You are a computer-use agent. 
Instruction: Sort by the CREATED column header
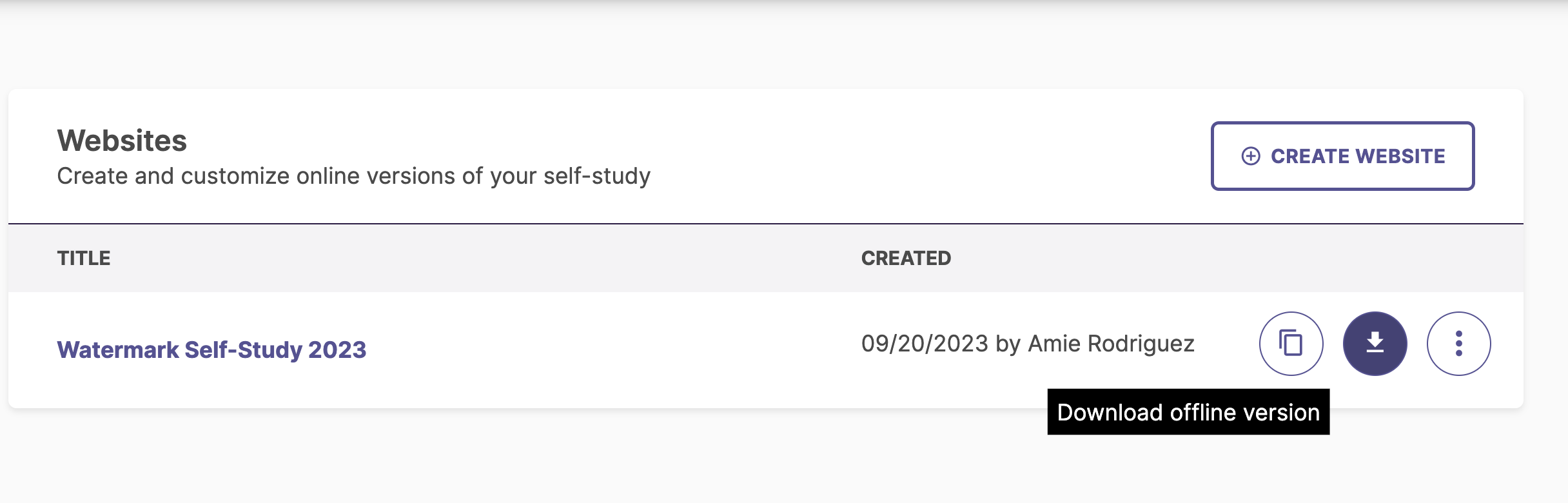click(x=906, y=258)
